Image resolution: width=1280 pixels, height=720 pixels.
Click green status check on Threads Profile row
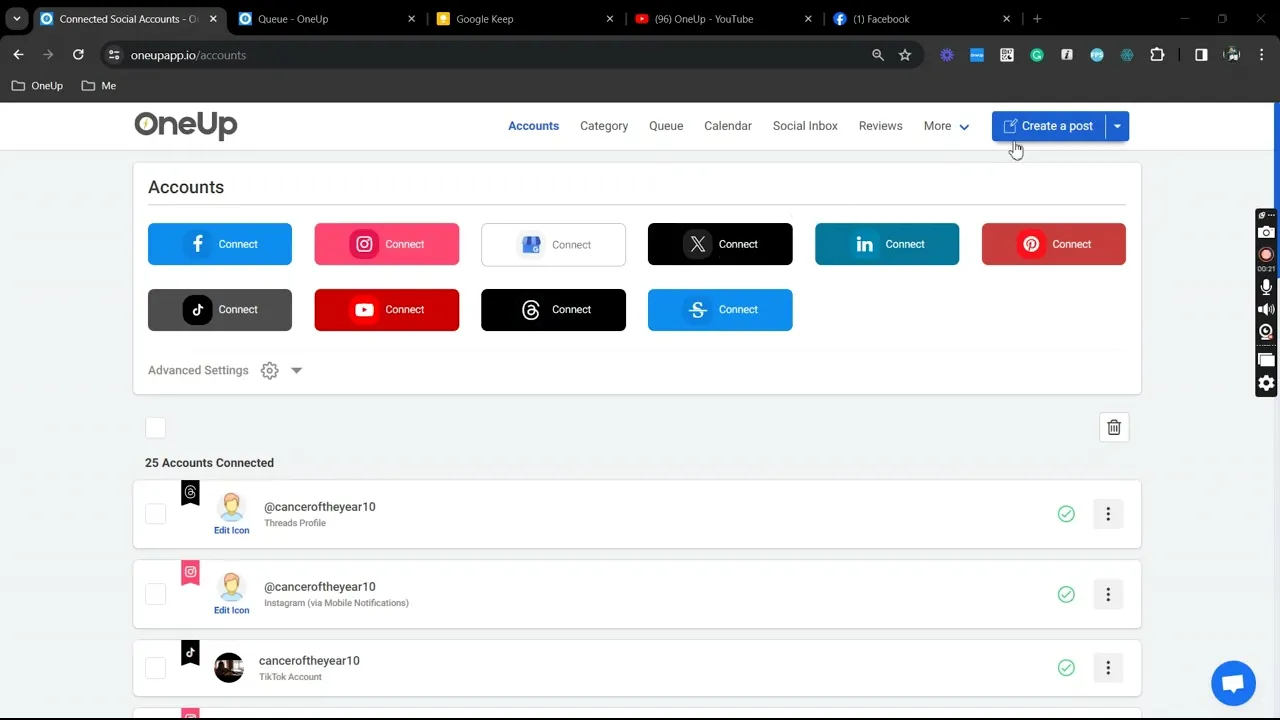(x=1066, y=514)
